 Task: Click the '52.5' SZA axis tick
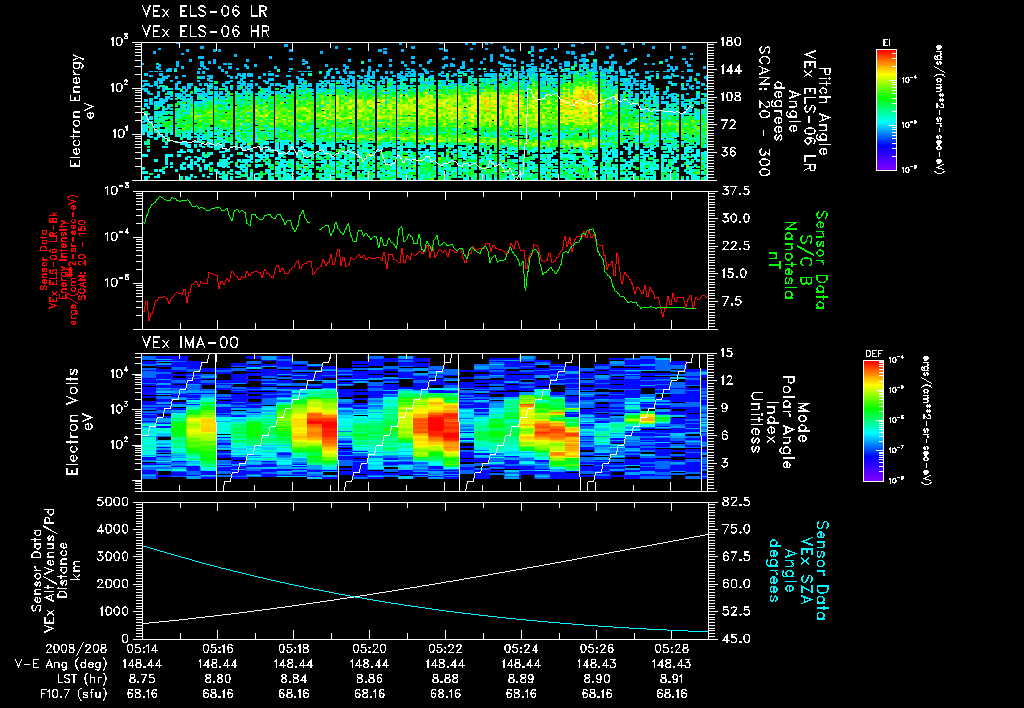pos(735,611)
